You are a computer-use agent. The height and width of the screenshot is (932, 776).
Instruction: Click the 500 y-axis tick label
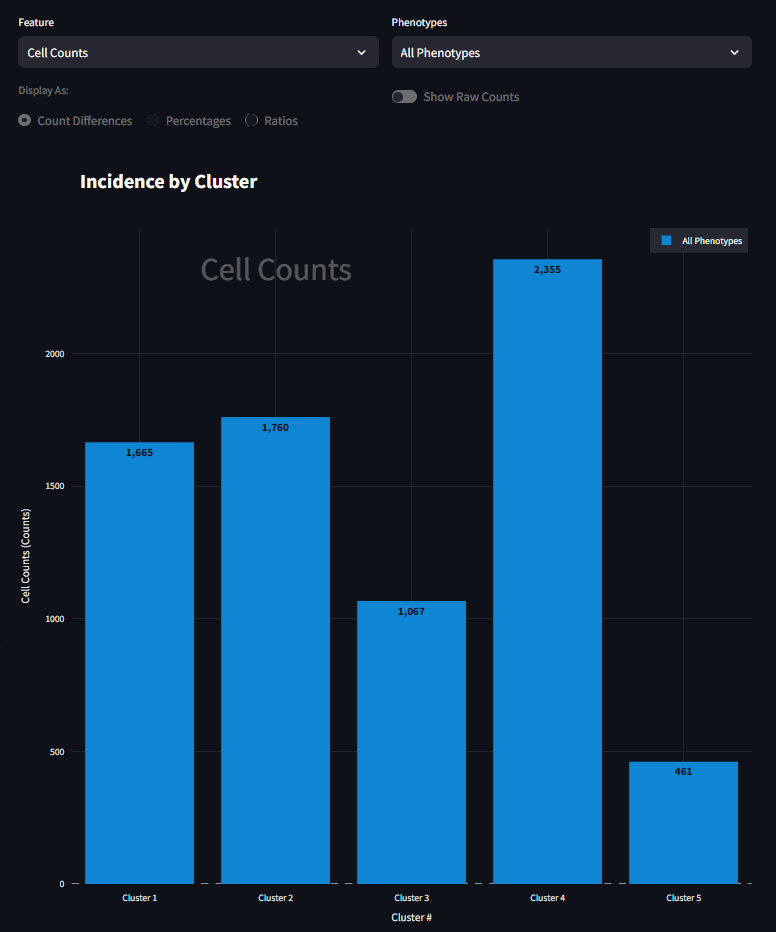[x=57, y=752]
